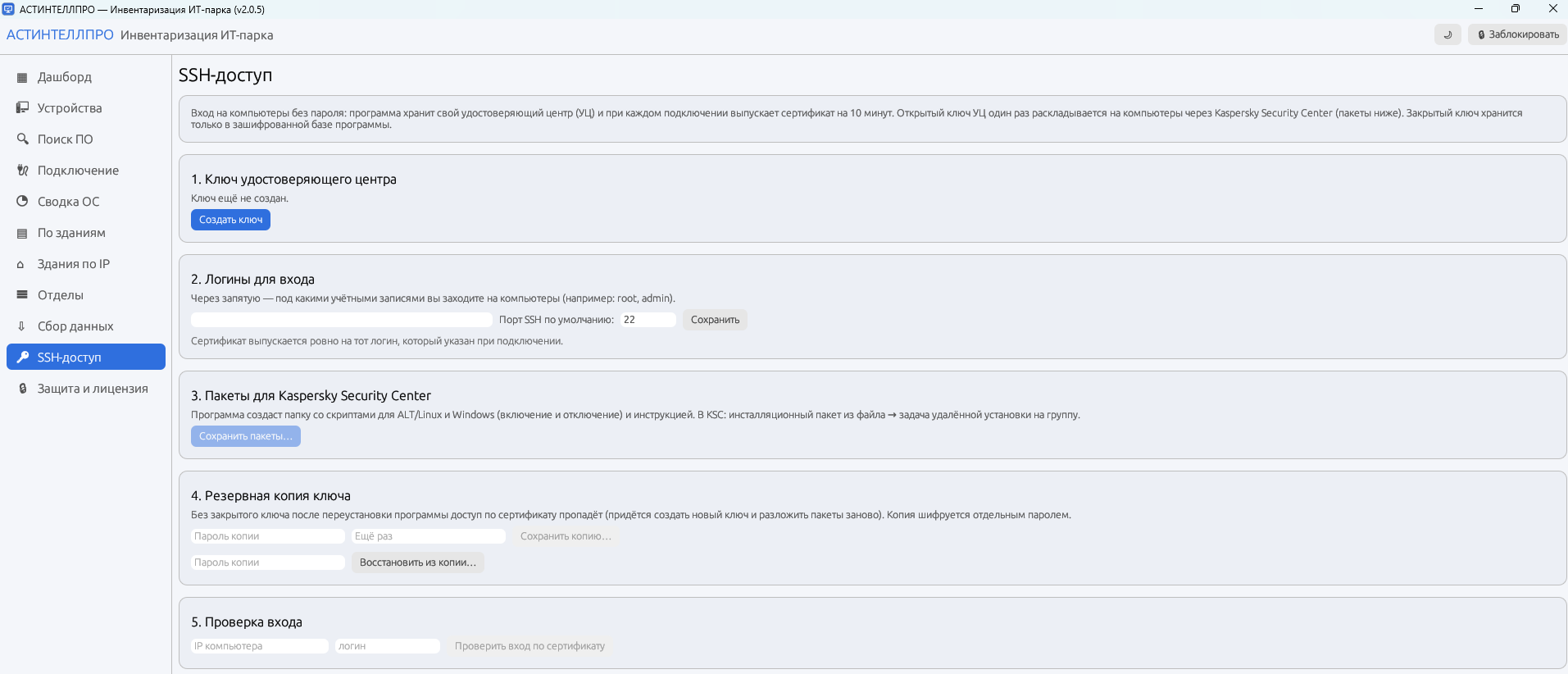Click the логин field in Проверка входа
This screenshot has height=674, width=1568.
point(388,646)
